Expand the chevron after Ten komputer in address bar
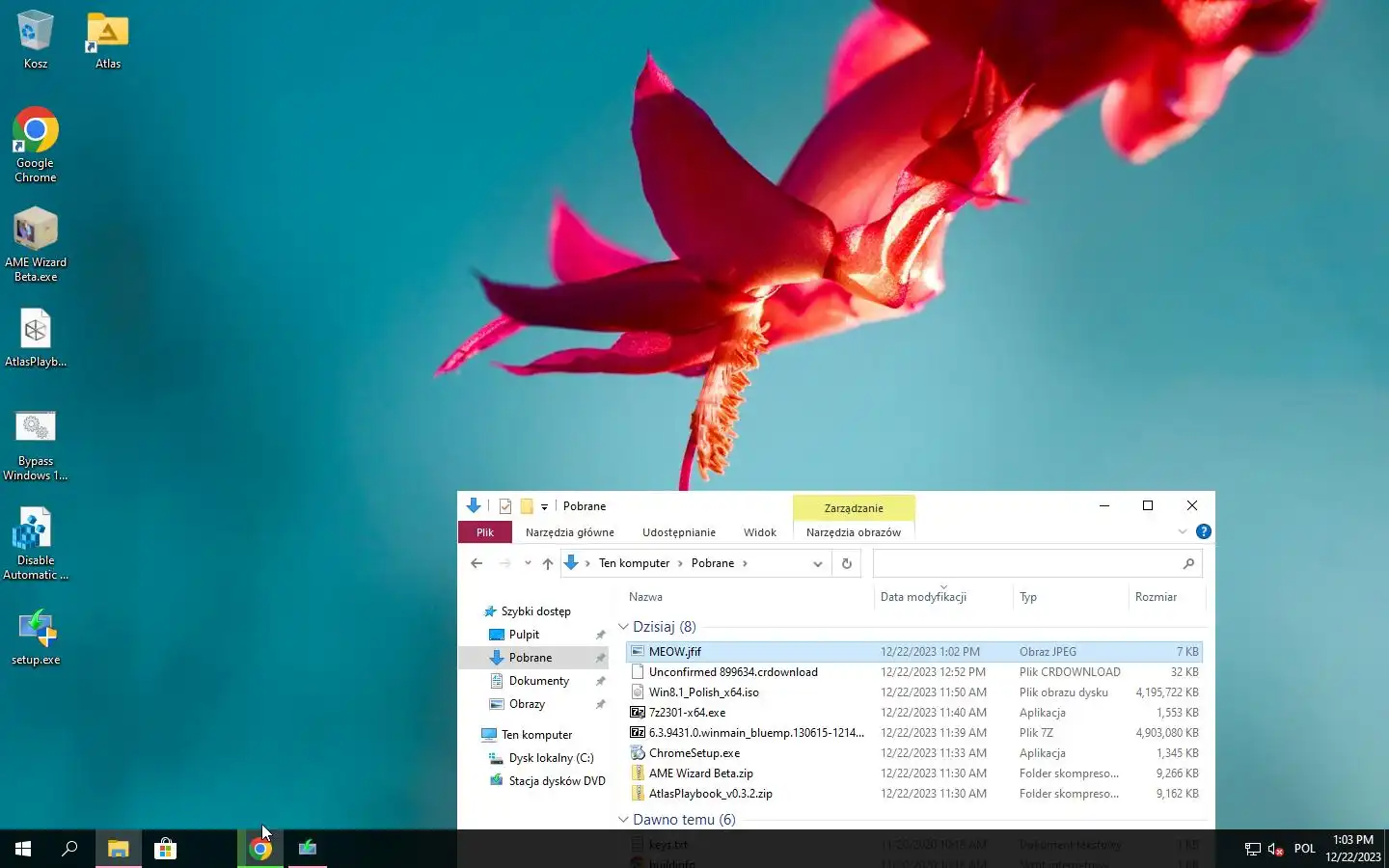Screen dimensions: 1389x868 (x=680, y=563)
